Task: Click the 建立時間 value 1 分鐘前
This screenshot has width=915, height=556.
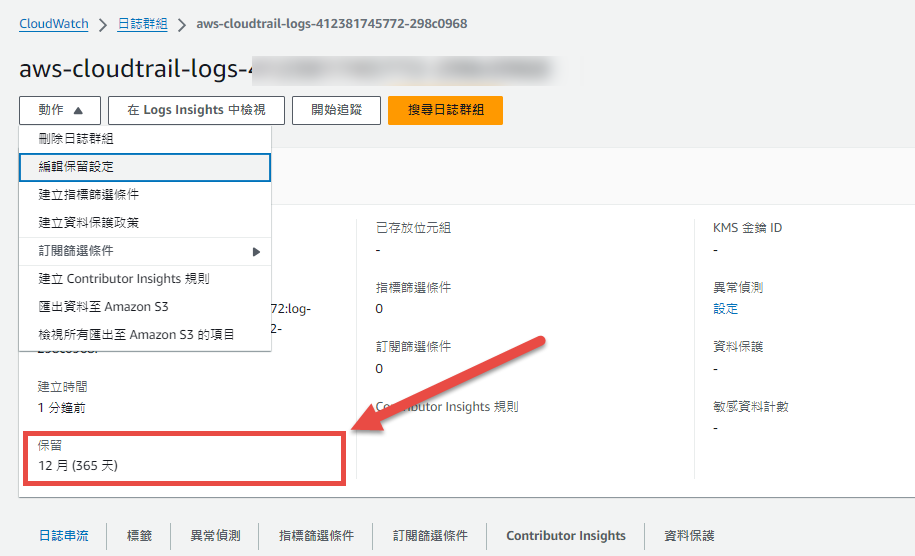Action: click(62, 408)
